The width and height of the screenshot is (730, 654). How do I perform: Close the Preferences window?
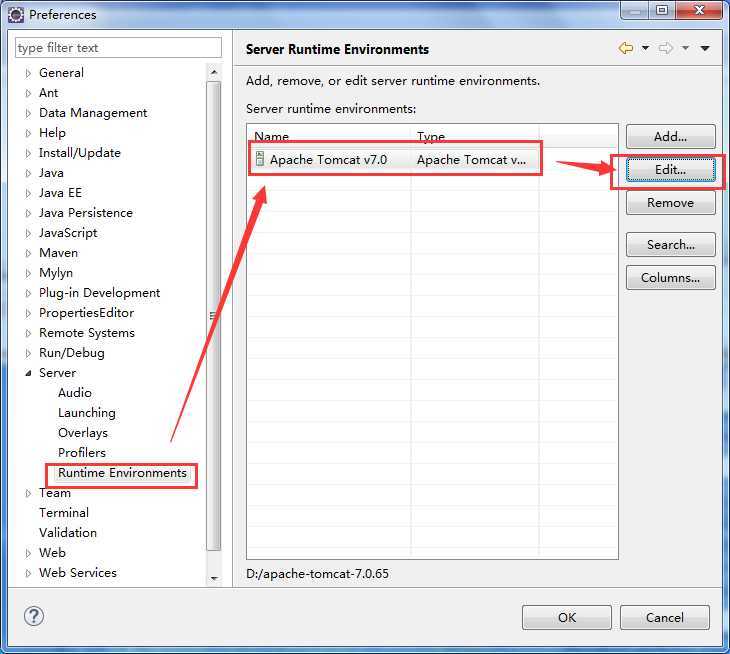699,10
